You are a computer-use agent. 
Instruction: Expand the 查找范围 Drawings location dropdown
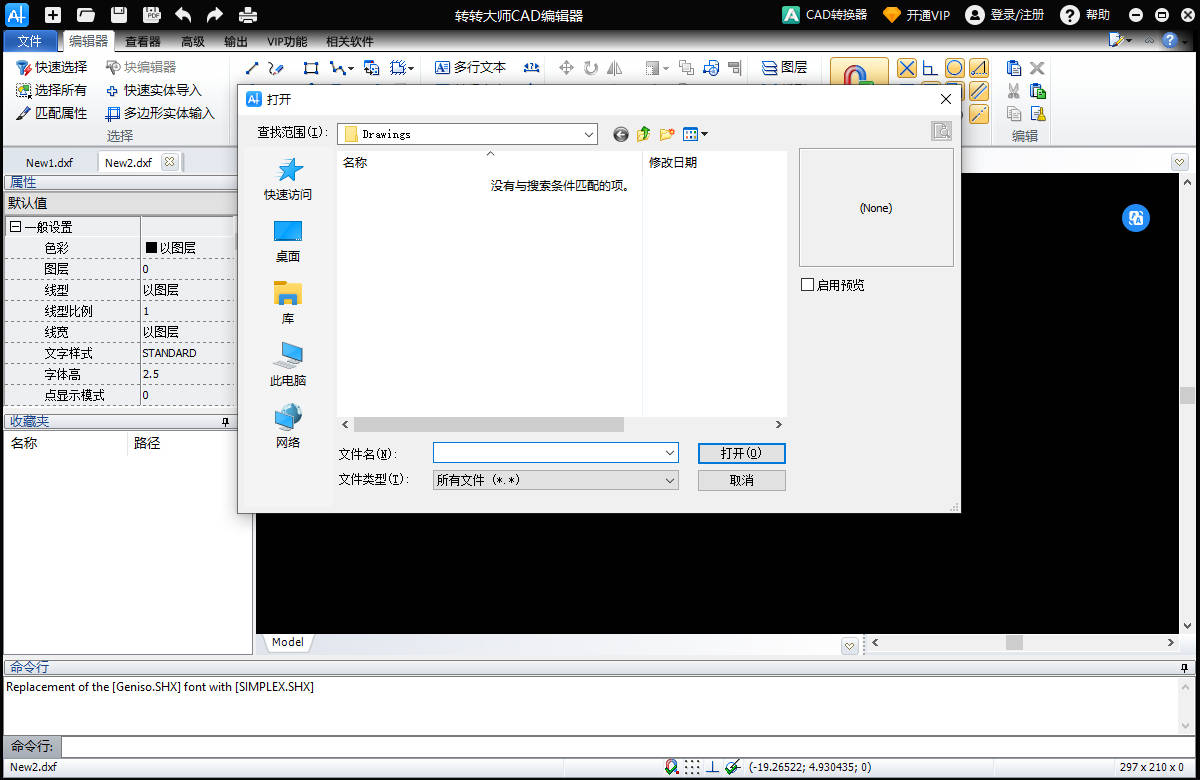tap(588, 134)
